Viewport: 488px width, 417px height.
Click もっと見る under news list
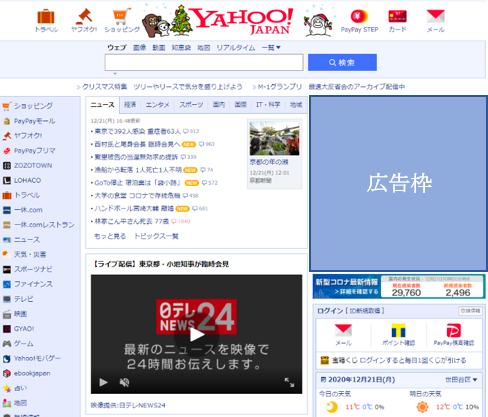110,236
